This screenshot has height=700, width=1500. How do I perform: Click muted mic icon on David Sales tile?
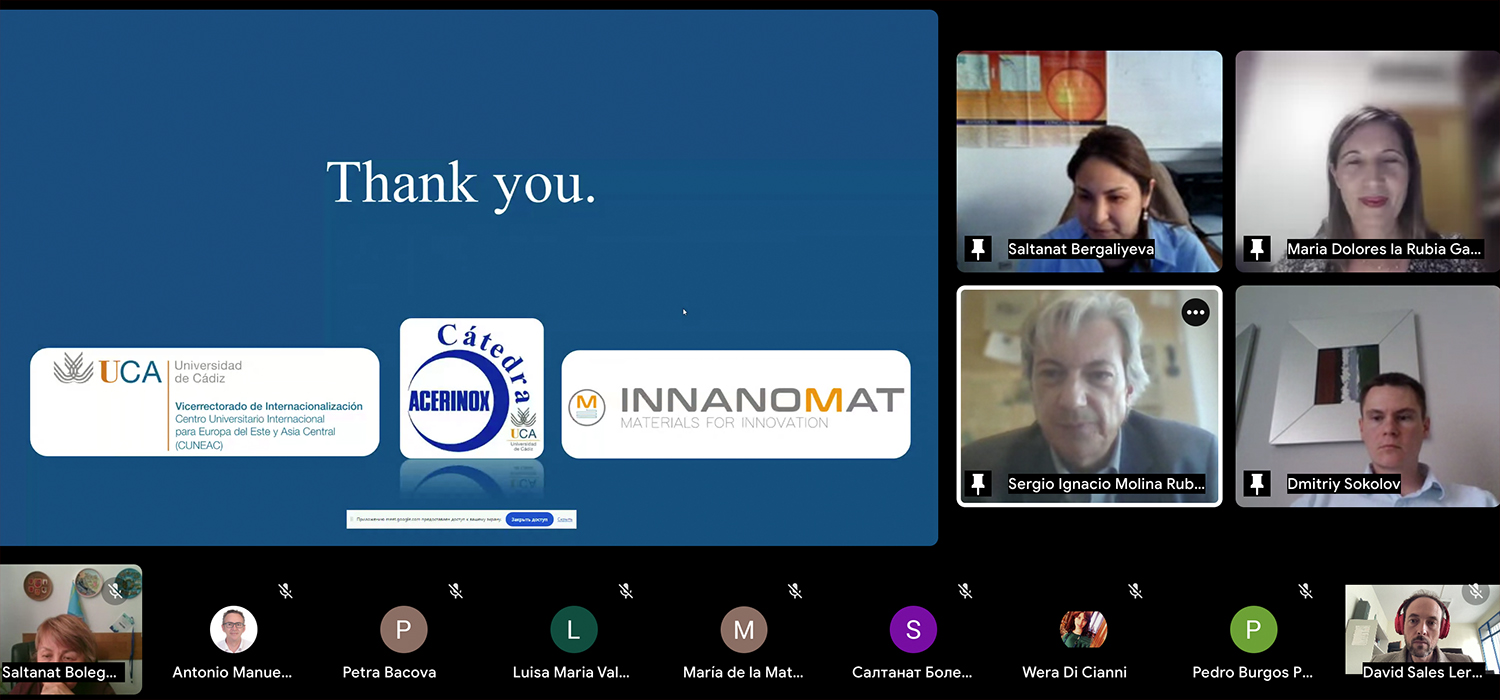(1476, 592)
